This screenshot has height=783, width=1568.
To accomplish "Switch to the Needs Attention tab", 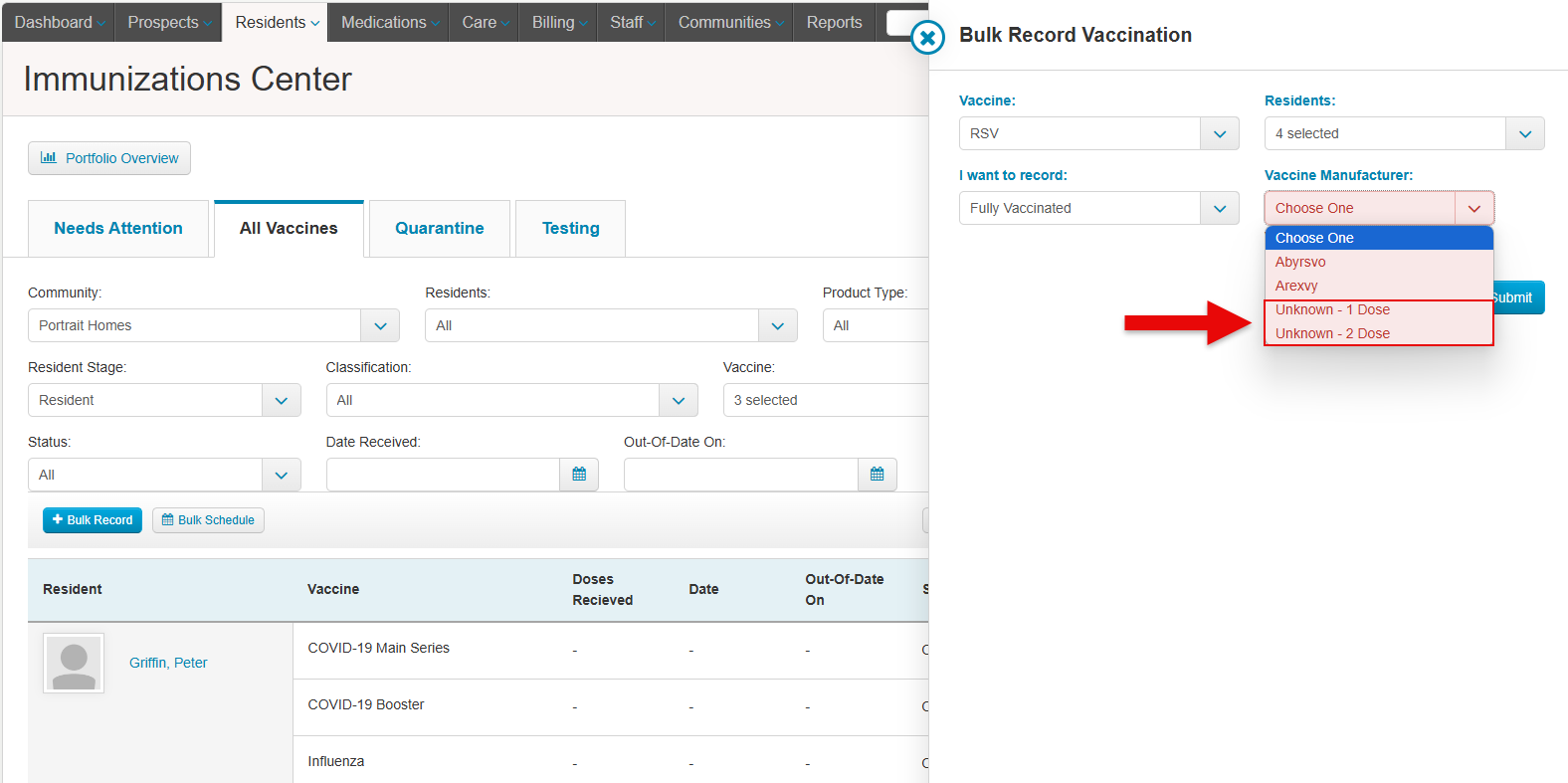I will (x=118, y=228).
